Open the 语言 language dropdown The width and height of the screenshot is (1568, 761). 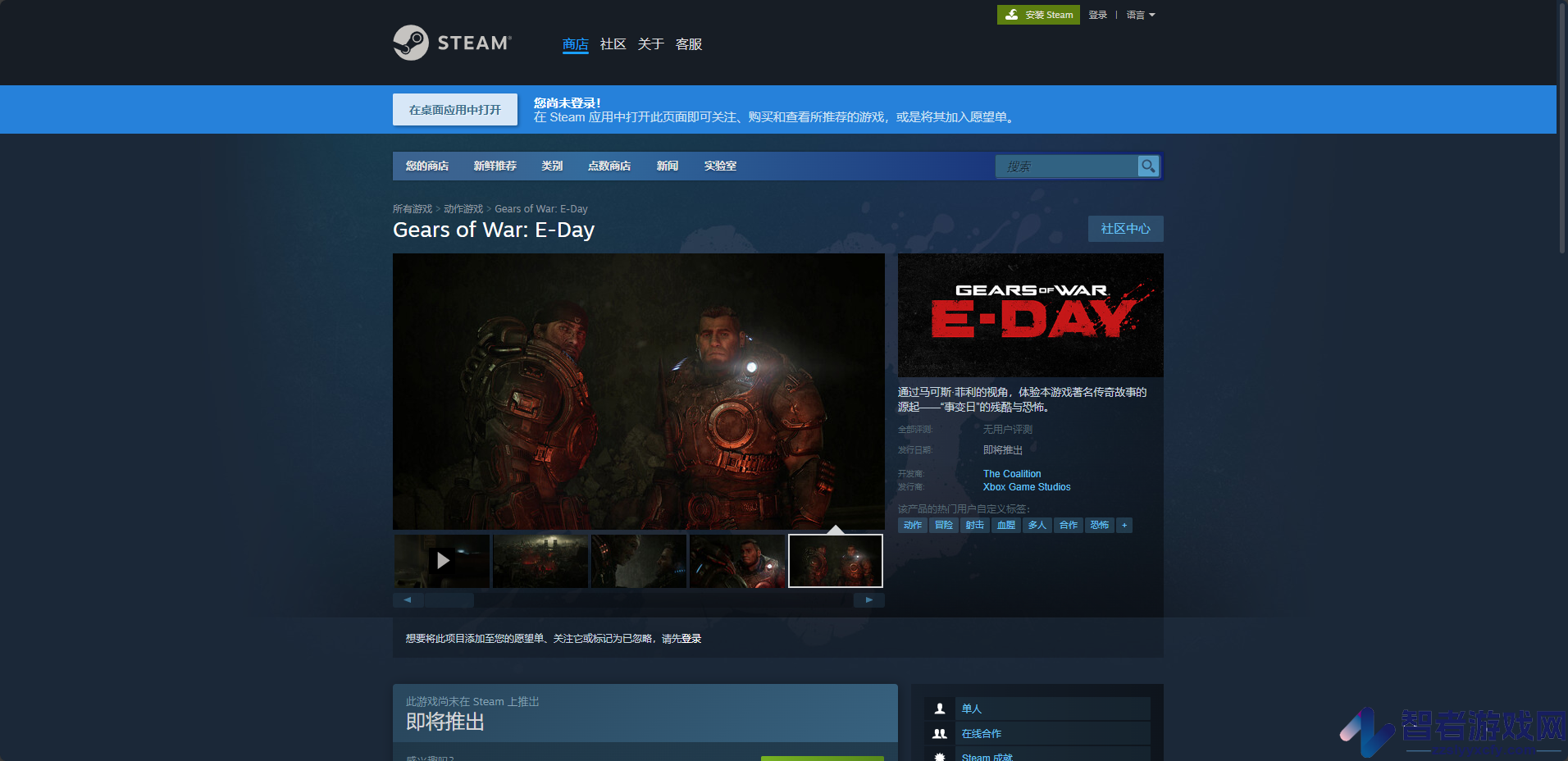[x=1141, y=15]
